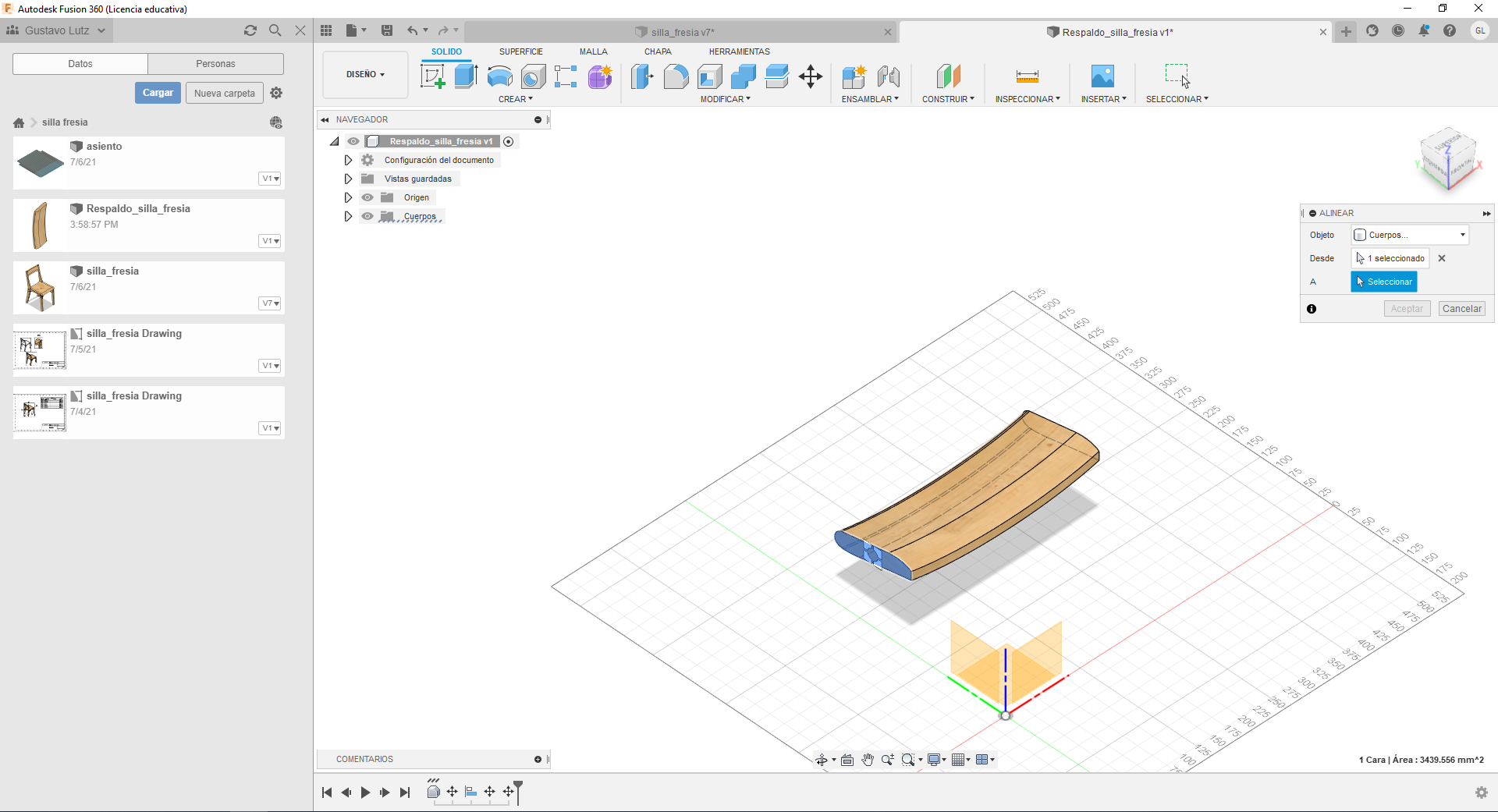The height and width of the screenshot is (812, 1498).
Task: Open version dropdown for silla_fresia V7
Action: (x=270, y=303)
